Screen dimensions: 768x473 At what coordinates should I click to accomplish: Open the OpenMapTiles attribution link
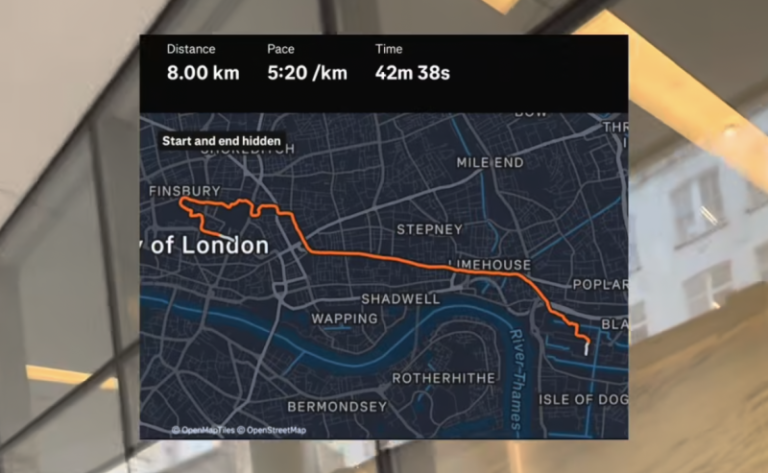203,430
